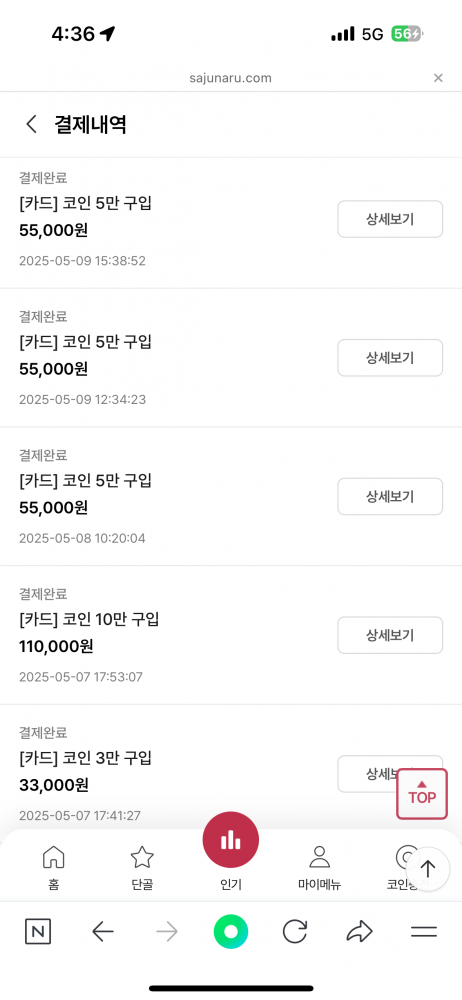Tap the red 인기 chart icon

(230, 841)
